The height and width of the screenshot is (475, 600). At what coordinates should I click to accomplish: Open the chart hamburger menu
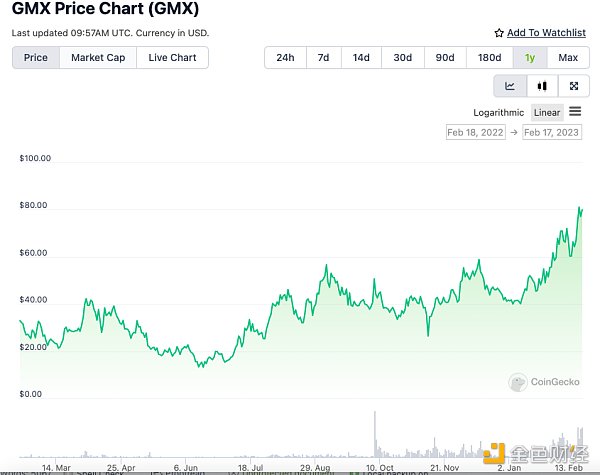[575, 111]
